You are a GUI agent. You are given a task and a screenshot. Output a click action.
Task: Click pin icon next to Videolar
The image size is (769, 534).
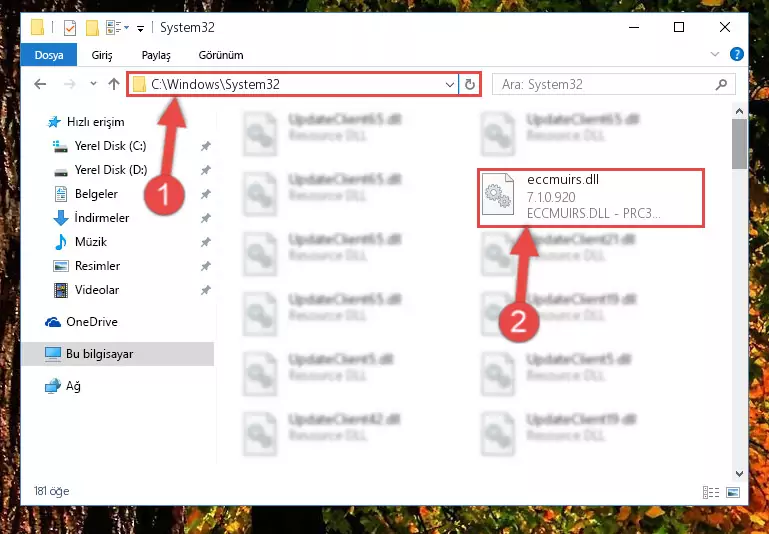[205, 290]
